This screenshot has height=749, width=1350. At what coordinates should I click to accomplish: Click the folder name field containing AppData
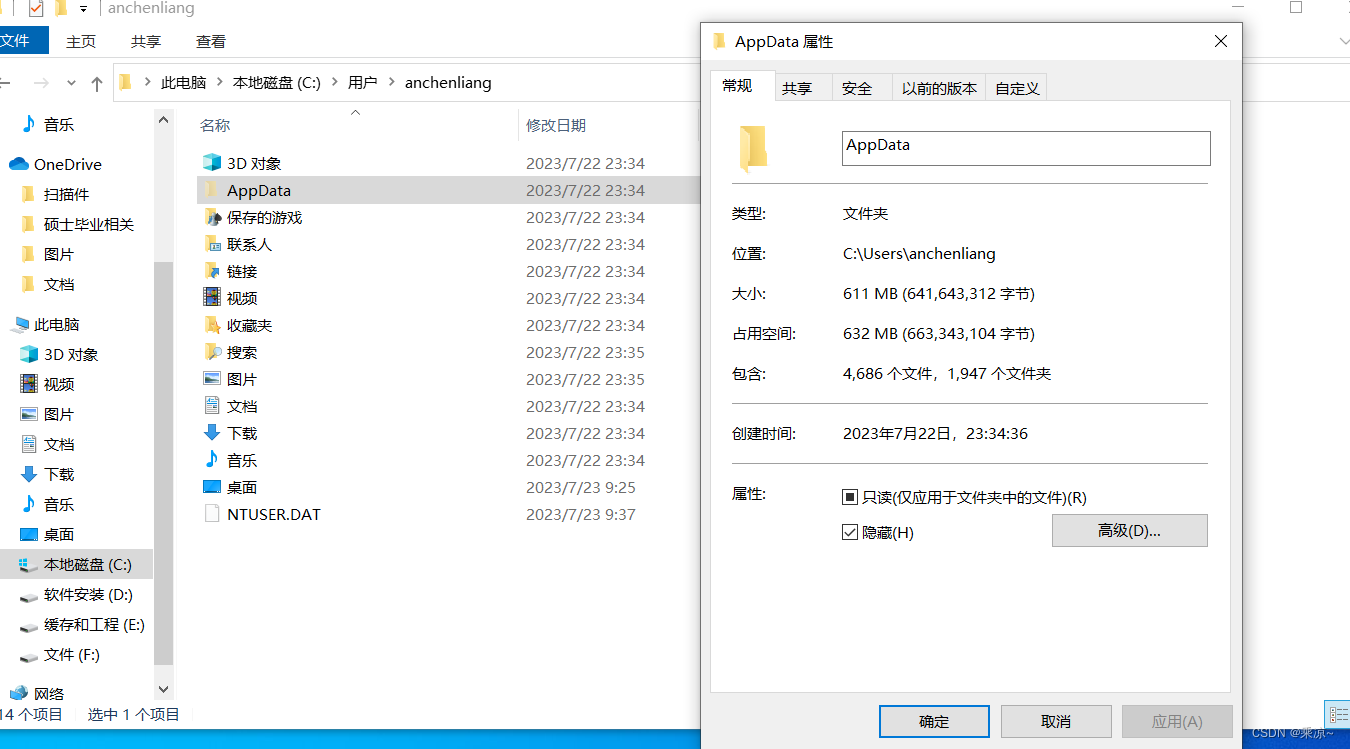coord(1026,148)
